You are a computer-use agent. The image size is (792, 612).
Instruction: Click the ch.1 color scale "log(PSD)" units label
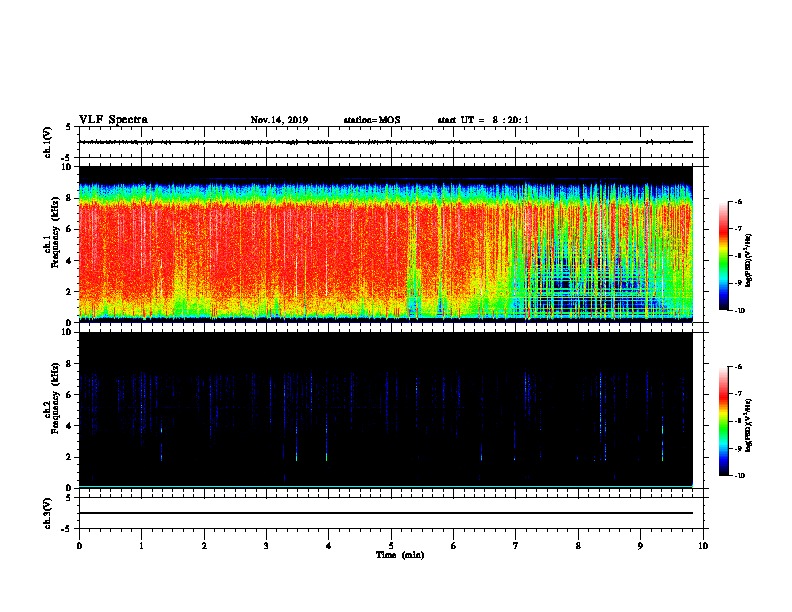coord(749,260)
